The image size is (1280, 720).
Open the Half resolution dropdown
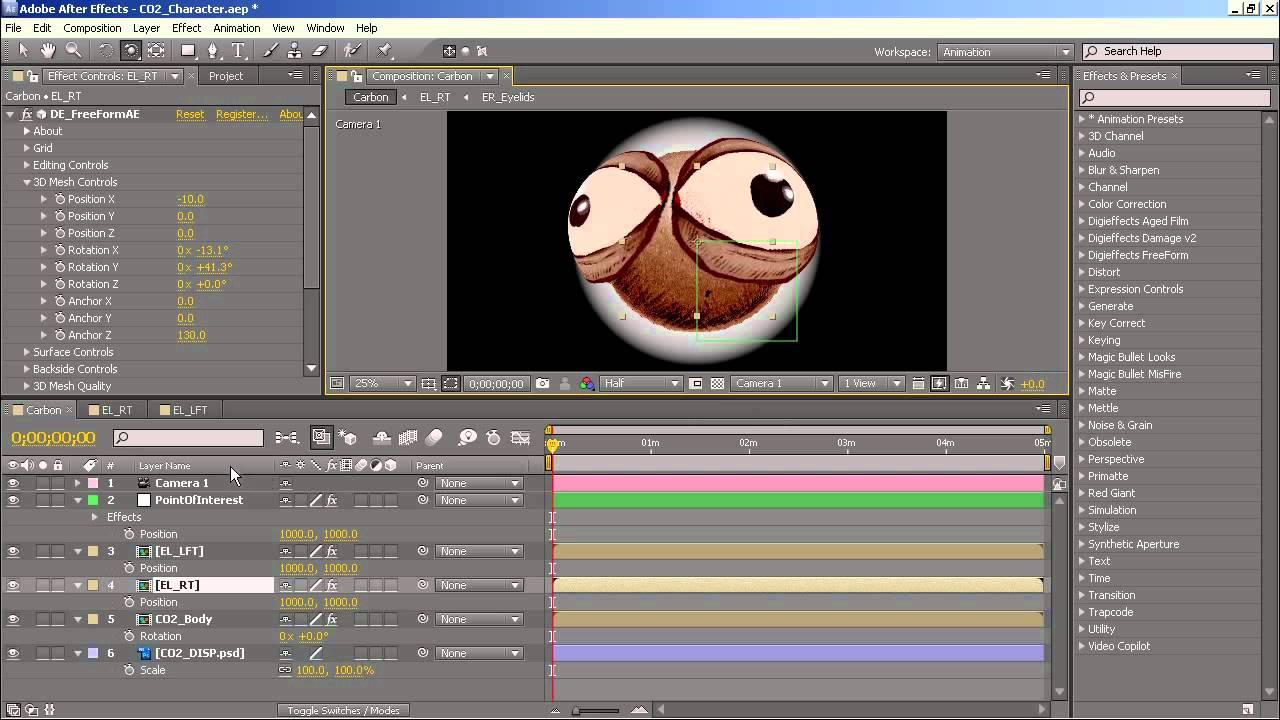[642, 383]
